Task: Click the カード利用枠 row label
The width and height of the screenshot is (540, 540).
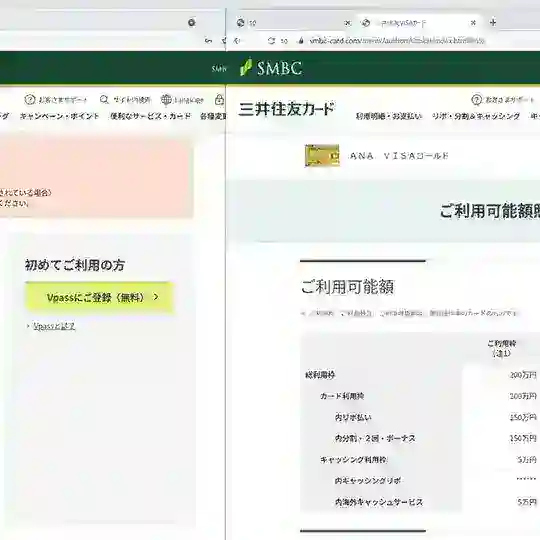Action: (342, 396)
